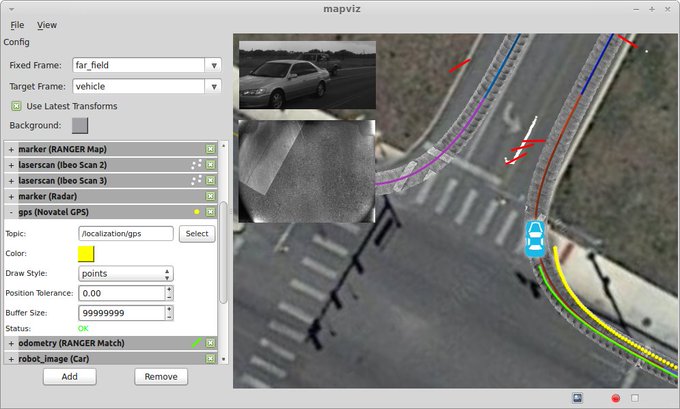
Task: Toggle visibility of marker (RANGER Map) layer
Action: point(210,149)
